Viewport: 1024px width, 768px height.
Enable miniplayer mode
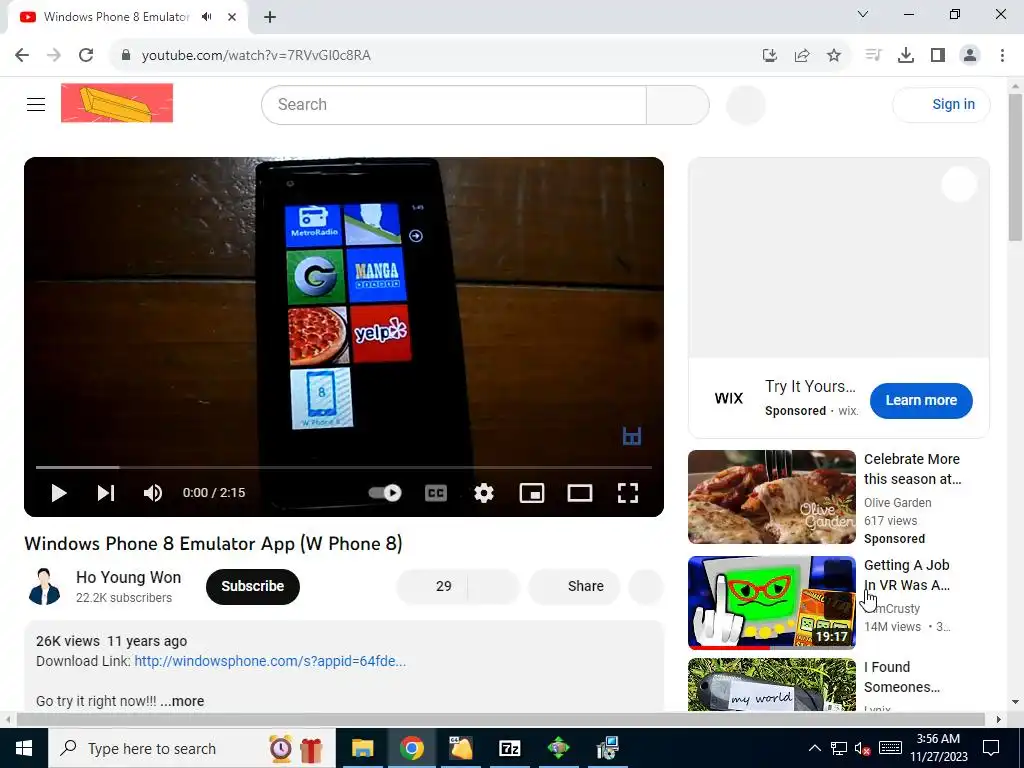[532, 493]
